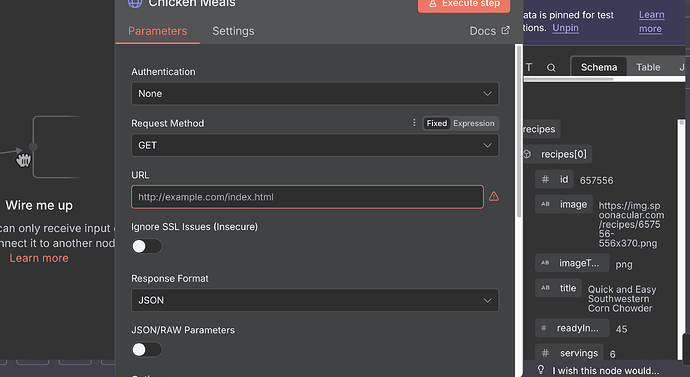Click Learn more link in pinned data banner
690x377 pixels.
click(x=651, y=22)
